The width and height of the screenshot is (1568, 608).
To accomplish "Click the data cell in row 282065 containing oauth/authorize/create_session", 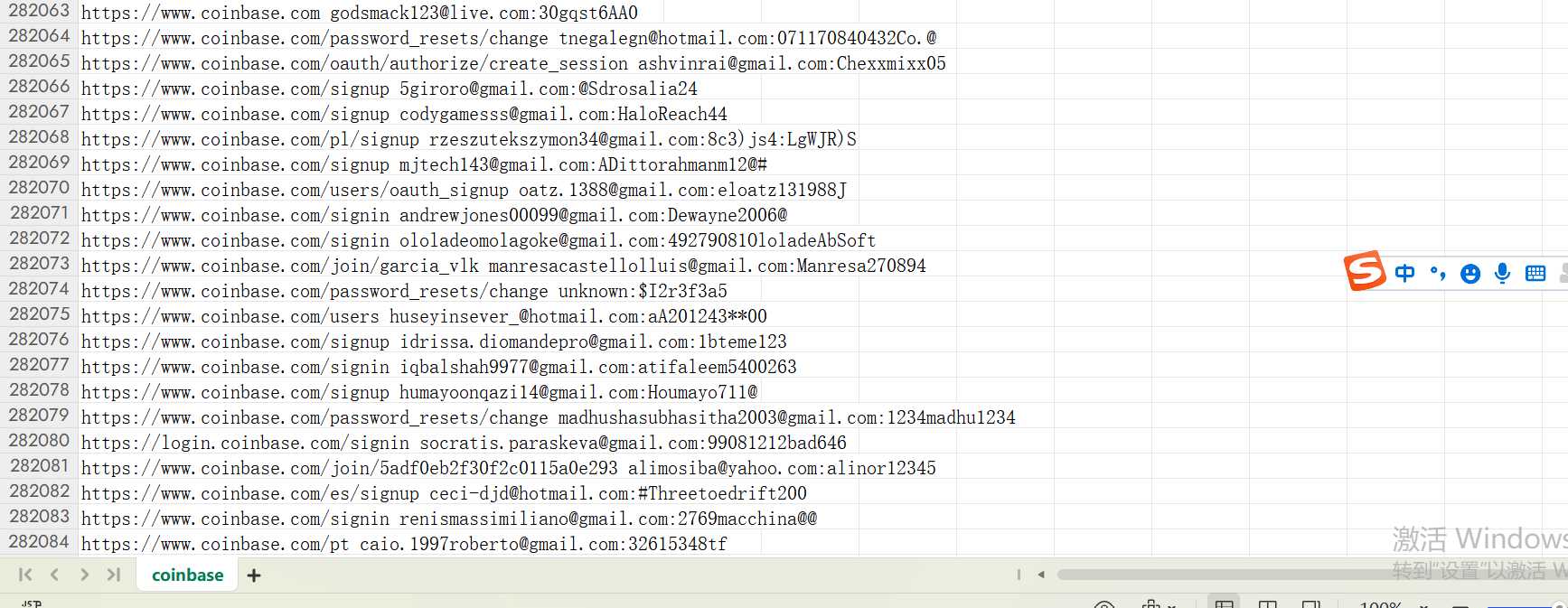I will coord(513,63).
